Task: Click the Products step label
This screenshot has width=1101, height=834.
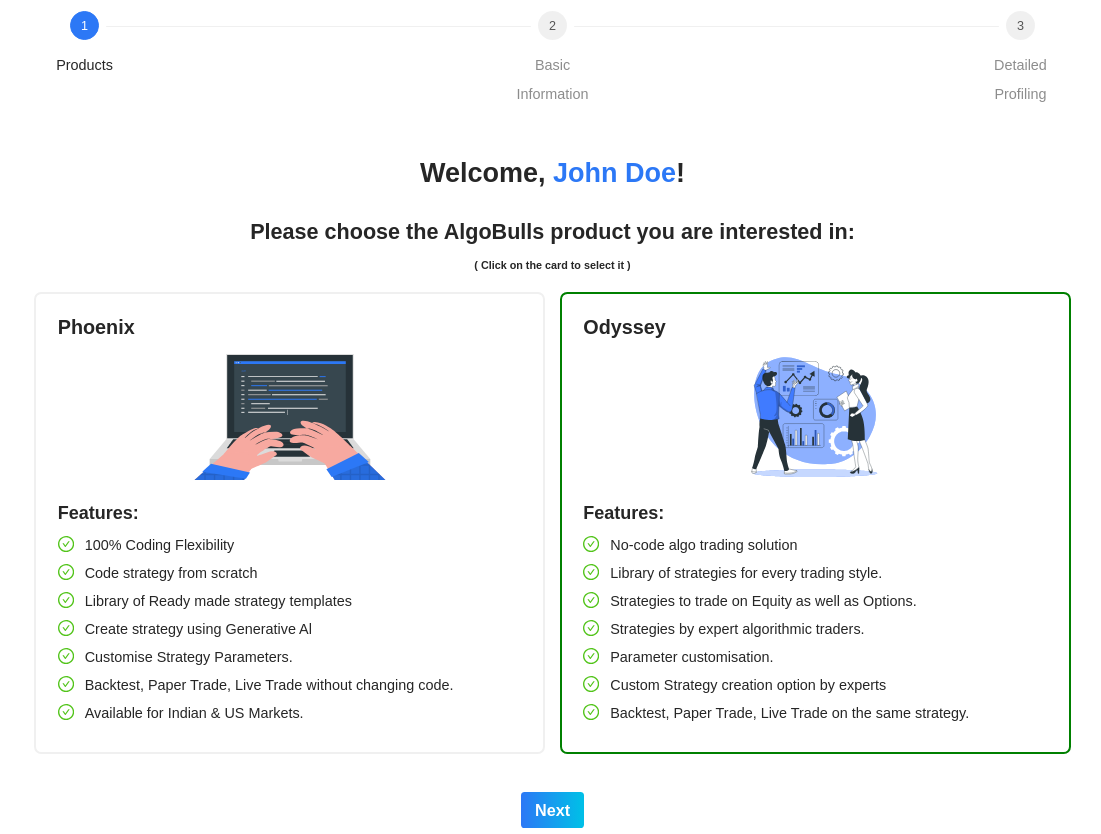Action: pos(84,65)
